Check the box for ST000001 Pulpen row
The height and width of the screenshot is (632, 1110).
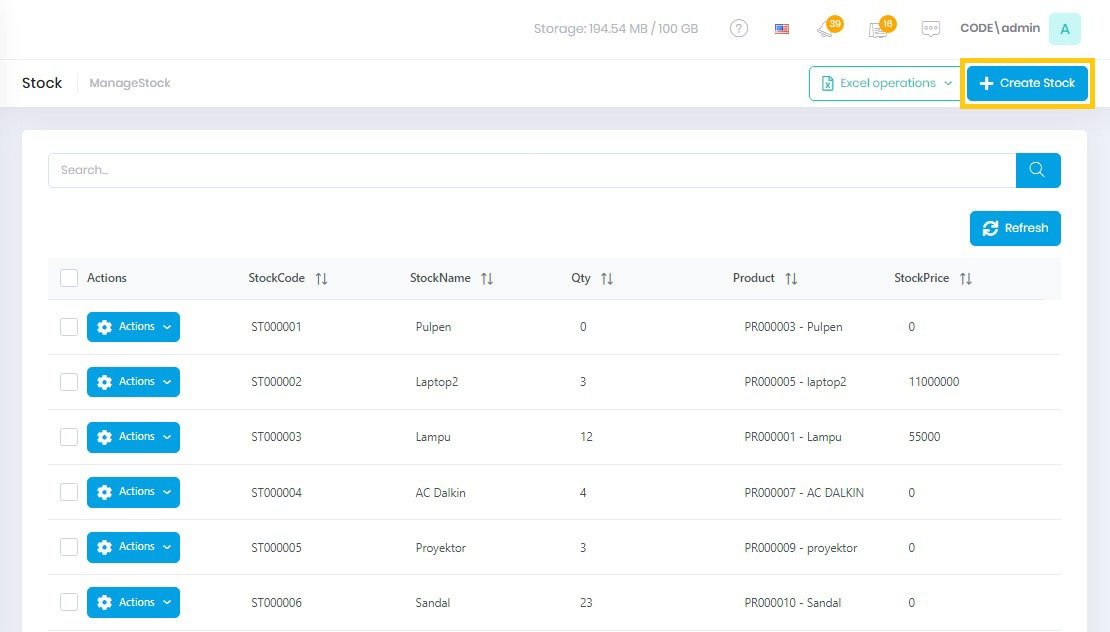pos(69,327)
